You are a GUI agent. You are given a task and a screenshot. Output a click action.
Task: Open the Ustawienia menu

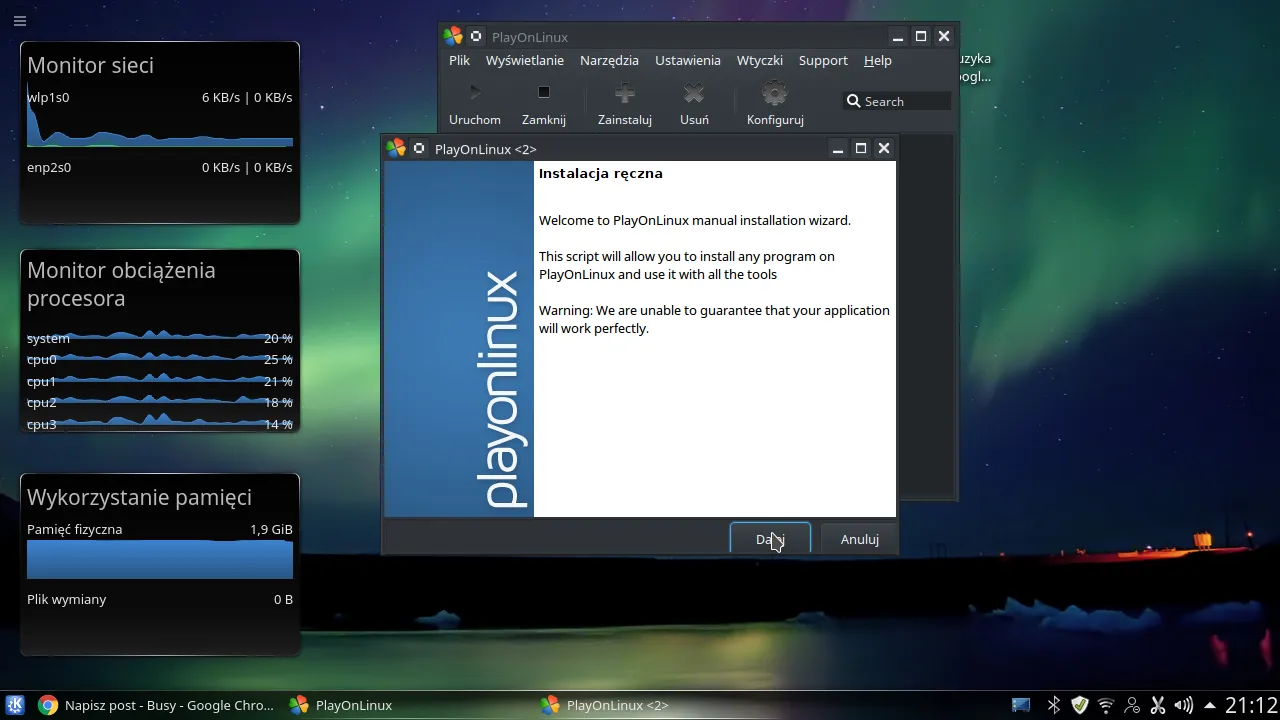pyautogui.click(x=688, y=60)
